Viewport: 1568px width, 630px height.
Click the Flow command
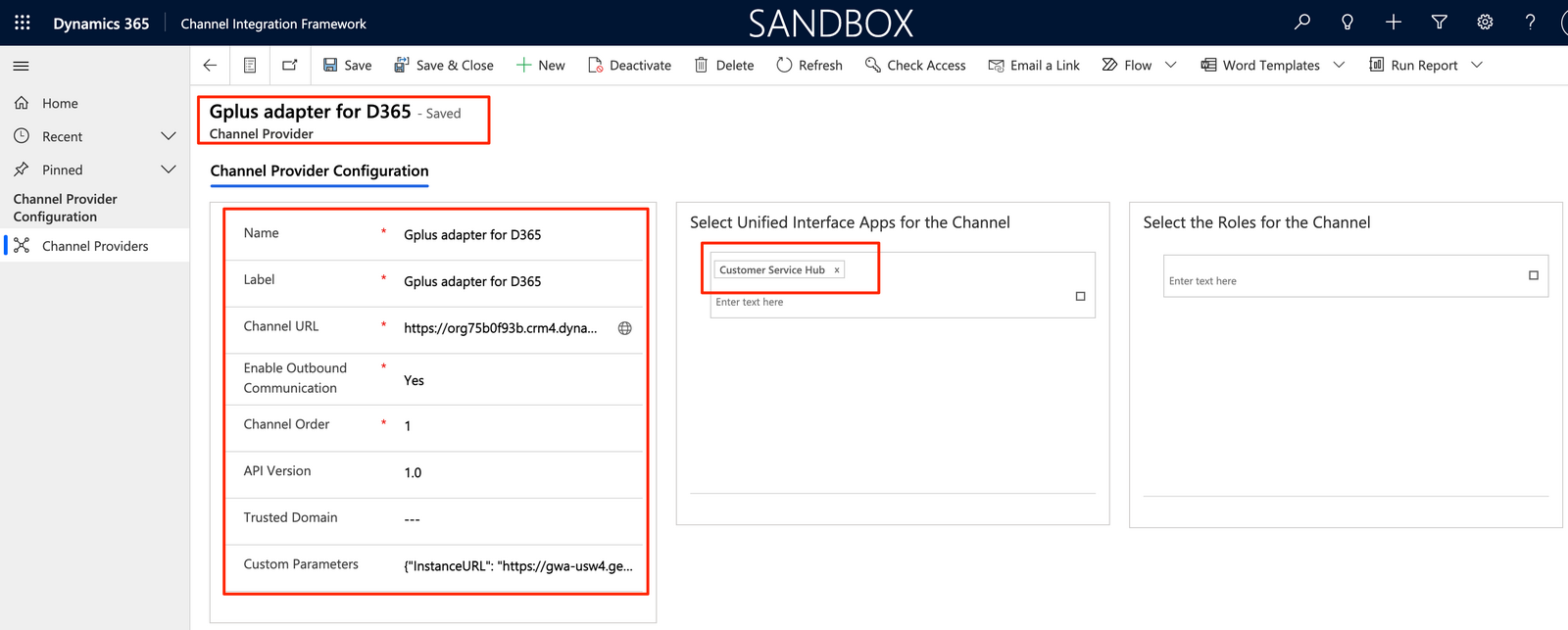[1127, 65]
